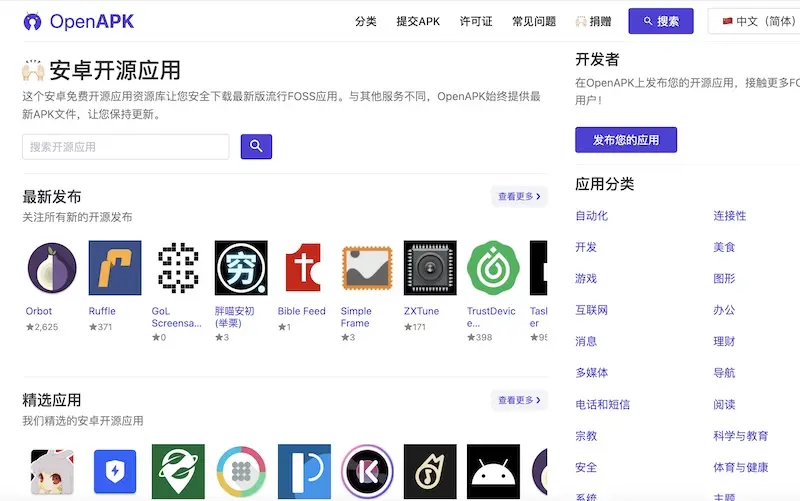
Task: Open the 电话和短信 category
Action: (x=603, y=405)
